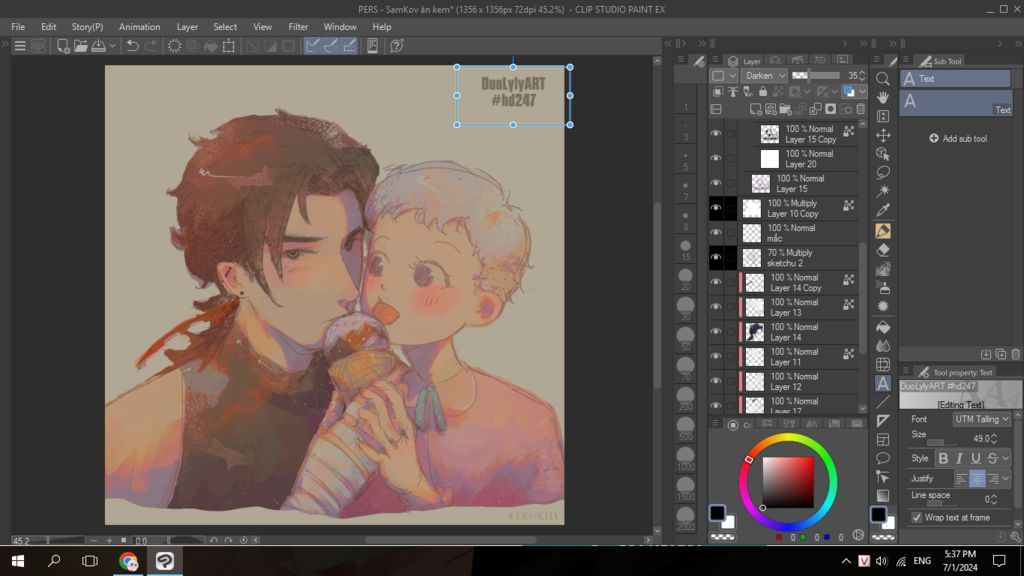Select the Eraser tool

[883, 250]
